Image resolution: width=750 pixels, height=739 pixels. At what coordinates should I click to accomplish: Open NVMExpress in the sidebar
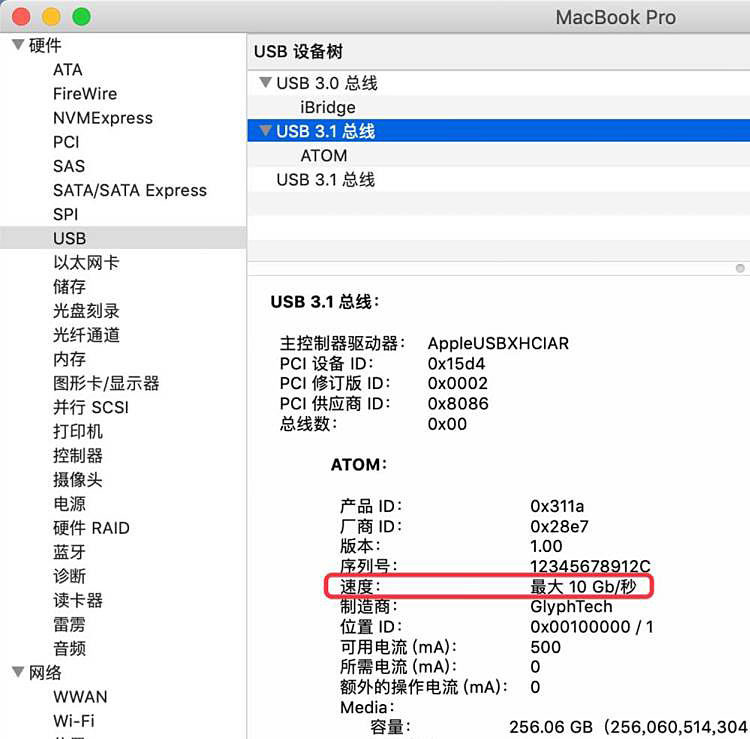click(x=102, y=118)
